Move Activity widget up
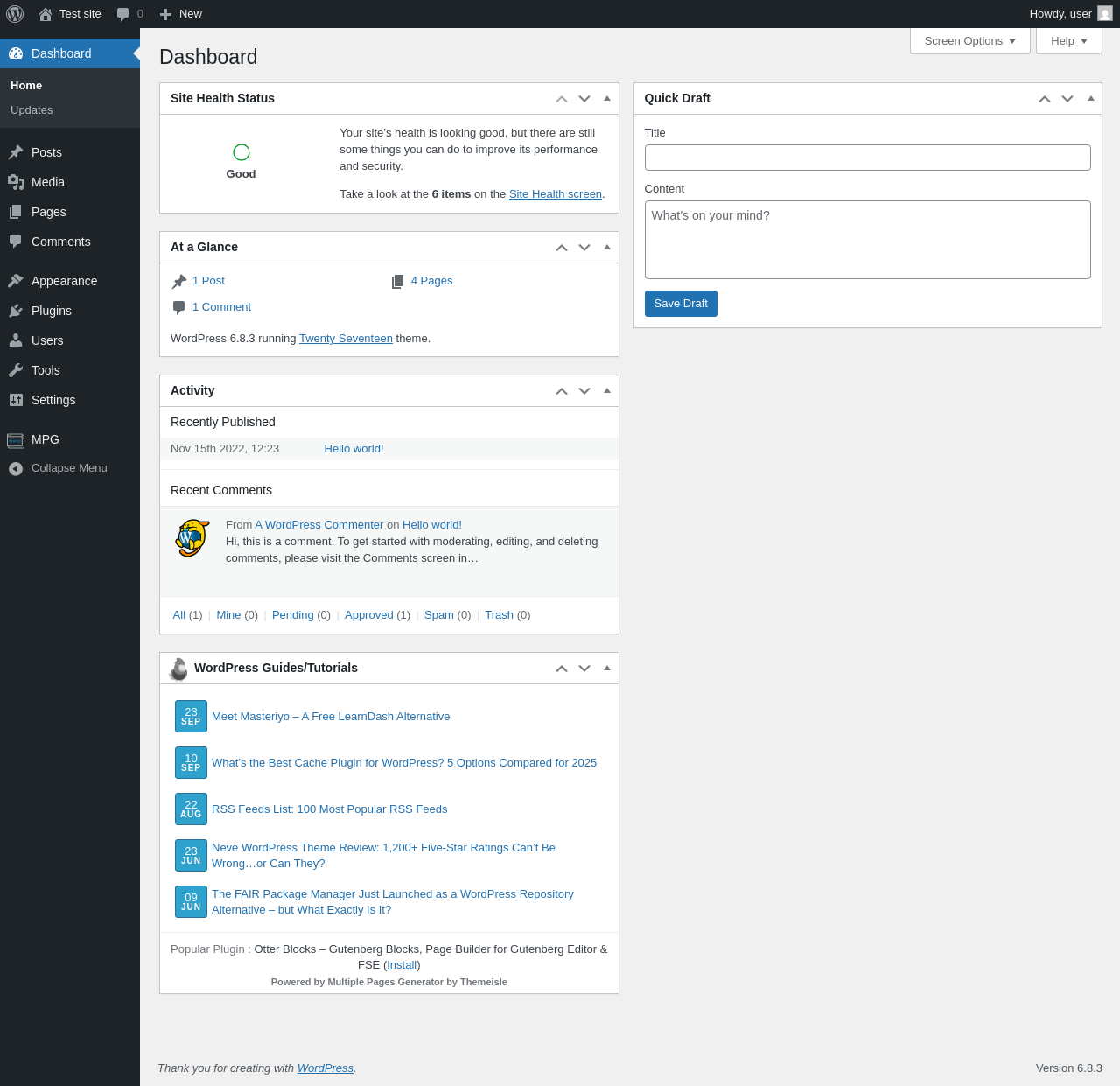The width and height of the screenshot is (1120, 1086). 562,391
